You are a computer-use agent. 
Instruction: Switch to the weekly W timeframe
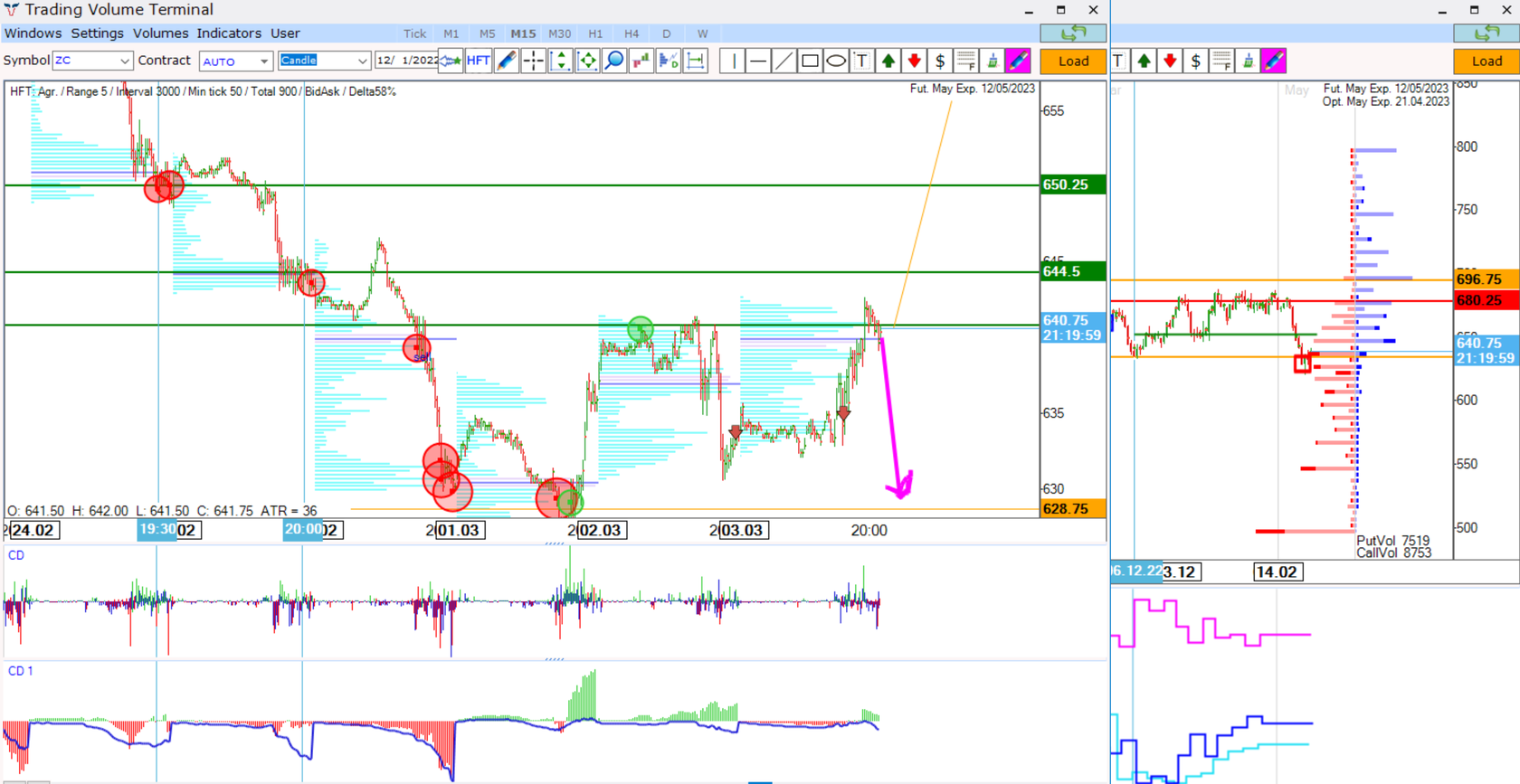702,33
